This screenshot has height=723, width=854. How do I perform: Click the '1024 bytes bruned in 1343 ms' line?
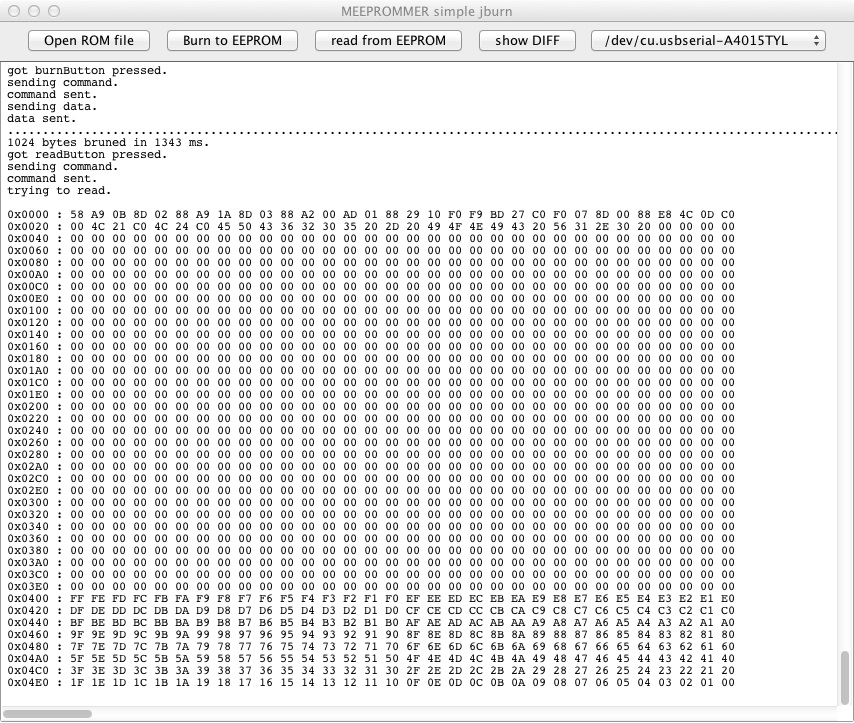click(108, 143)
